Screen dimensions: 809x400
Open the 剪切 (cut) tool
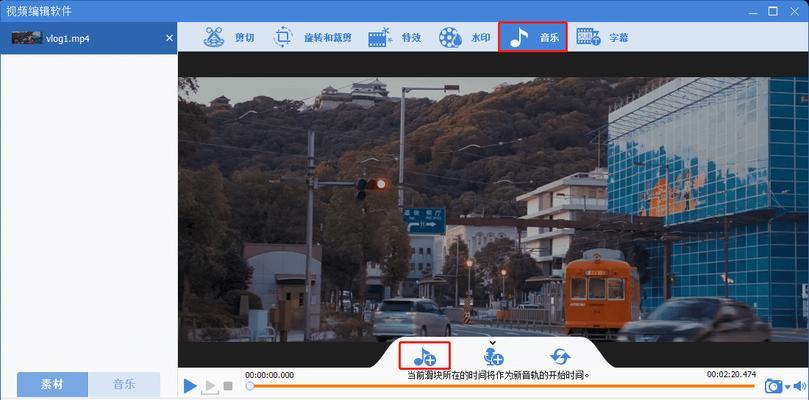229,37
